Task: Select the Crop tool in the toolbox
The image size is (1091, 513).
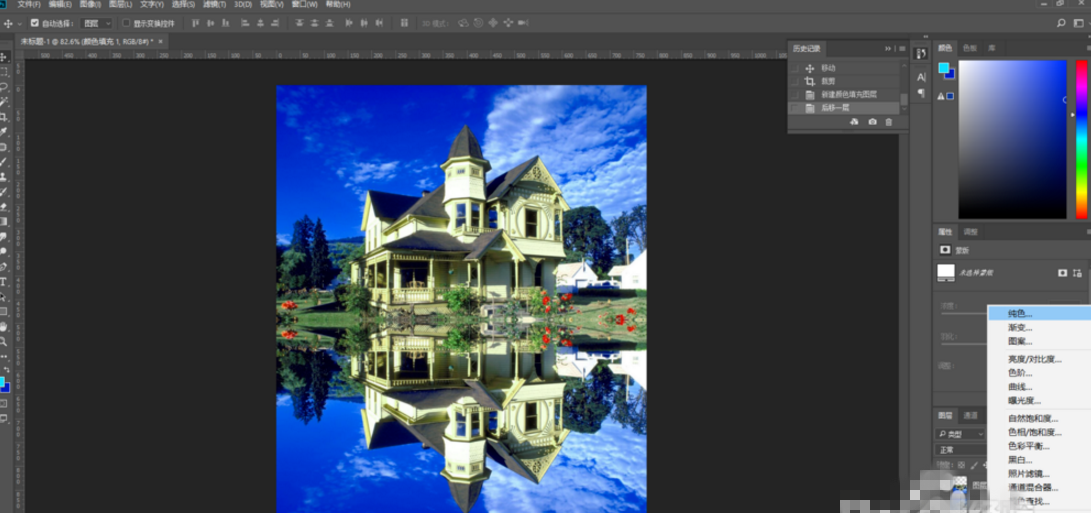Action: (5, 117)
